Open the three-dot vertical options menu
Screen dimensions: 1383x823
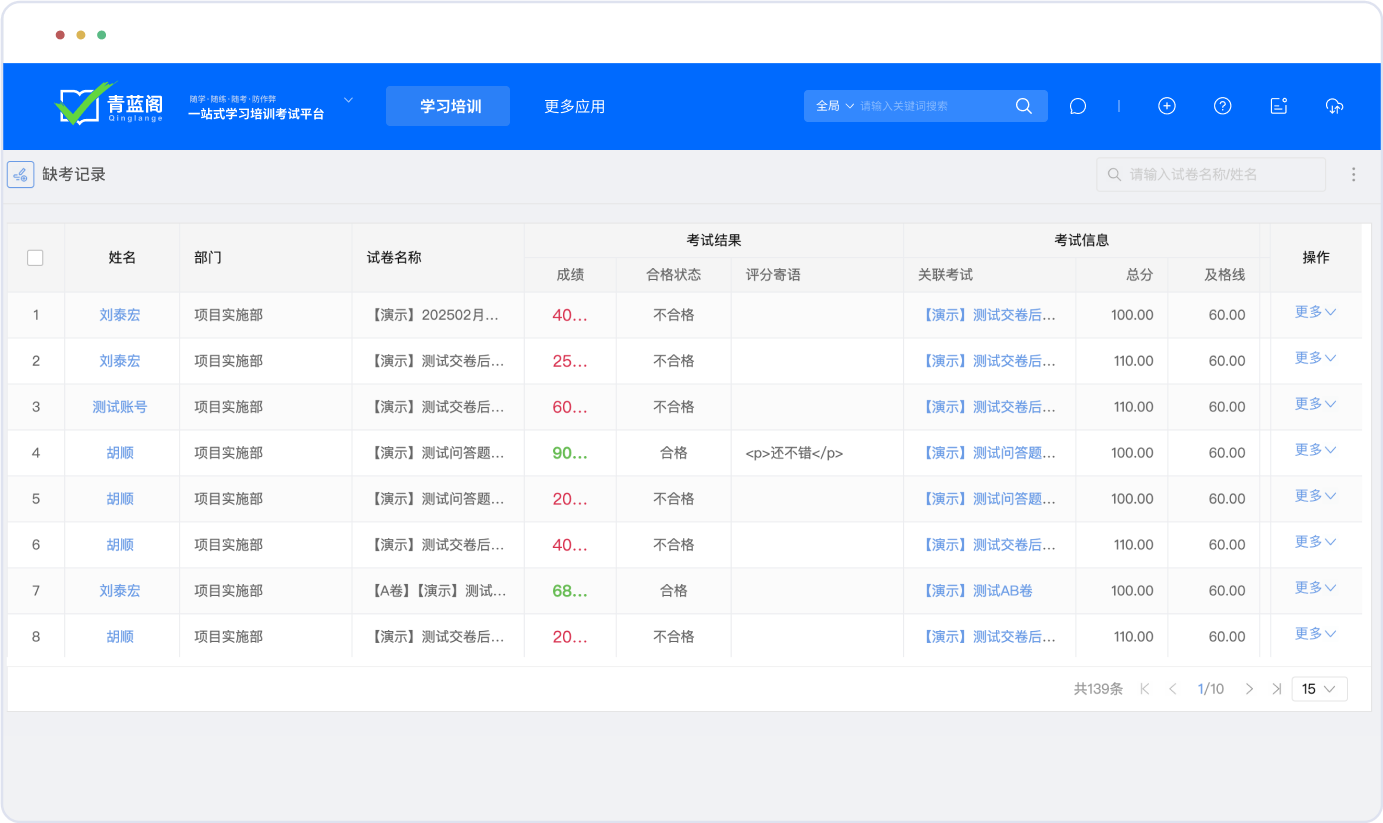1353,174
